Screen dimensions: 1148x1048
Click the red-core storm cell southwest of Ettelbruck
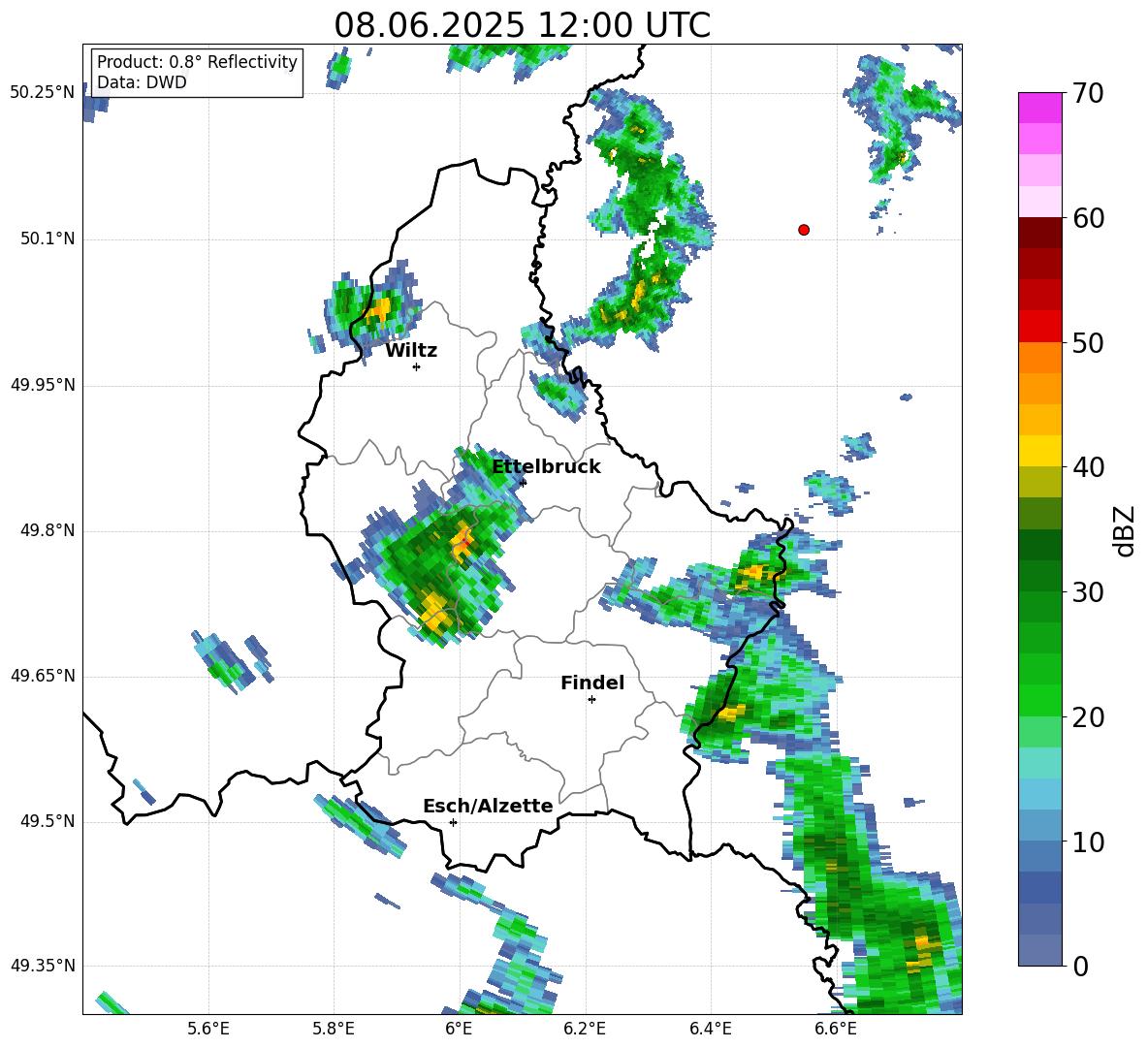pos(462,542)
